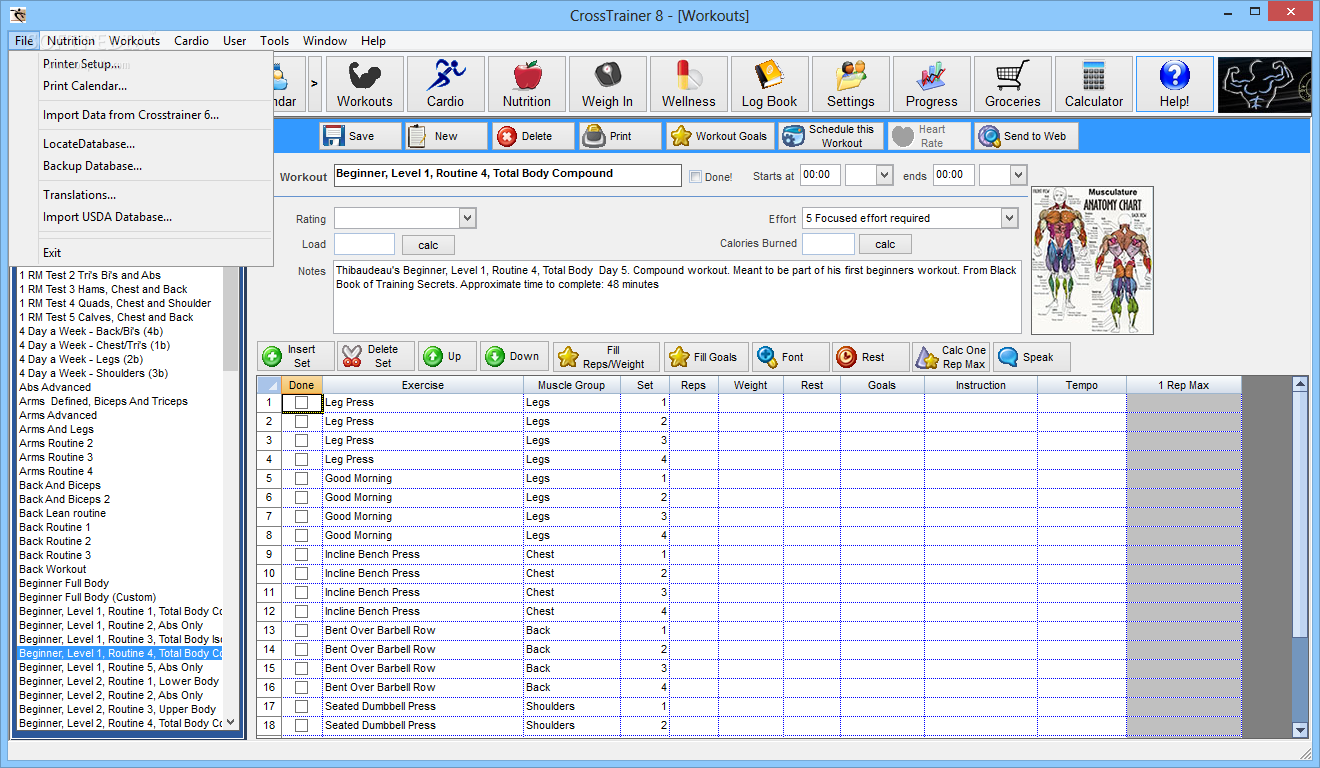1320x768 pixels.
Task: Click the Rest timer button
Action: click(x=871, y=356)
